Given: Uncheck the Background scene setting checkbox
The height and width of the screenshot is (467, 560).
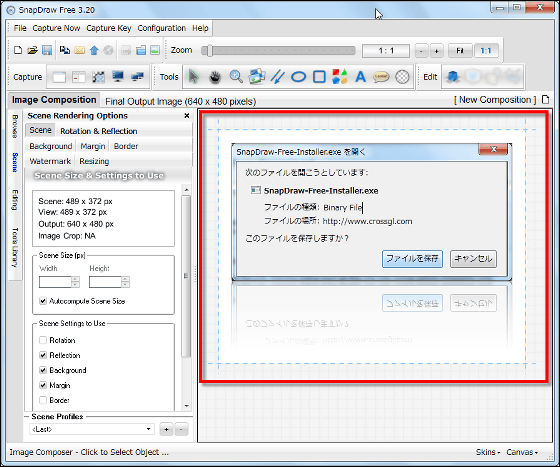Looking at the screenshot, I should click(43, 370).
